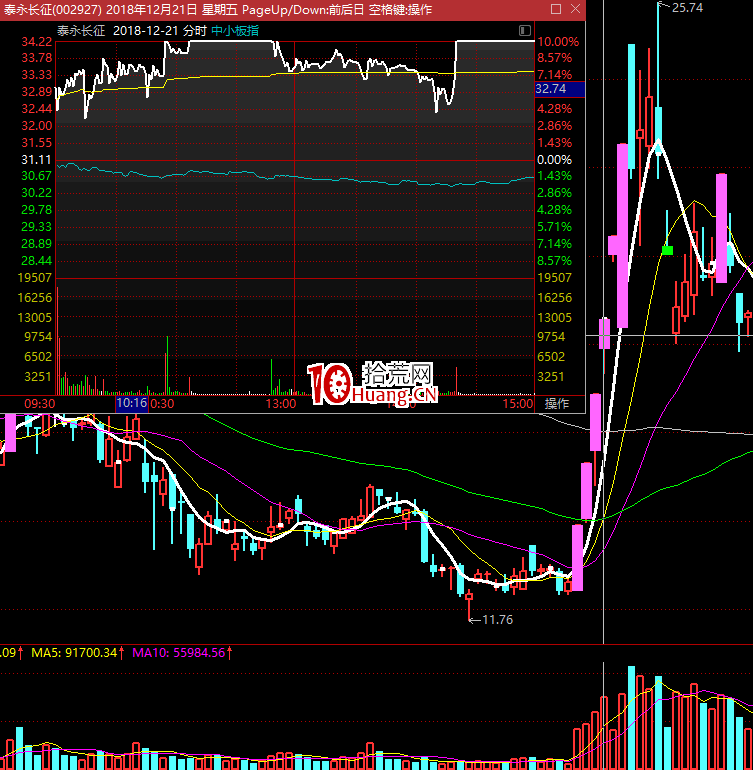Click the 28.44 lowest price label
This screenshot has height=770, width=753.
[x=37, y=261]
